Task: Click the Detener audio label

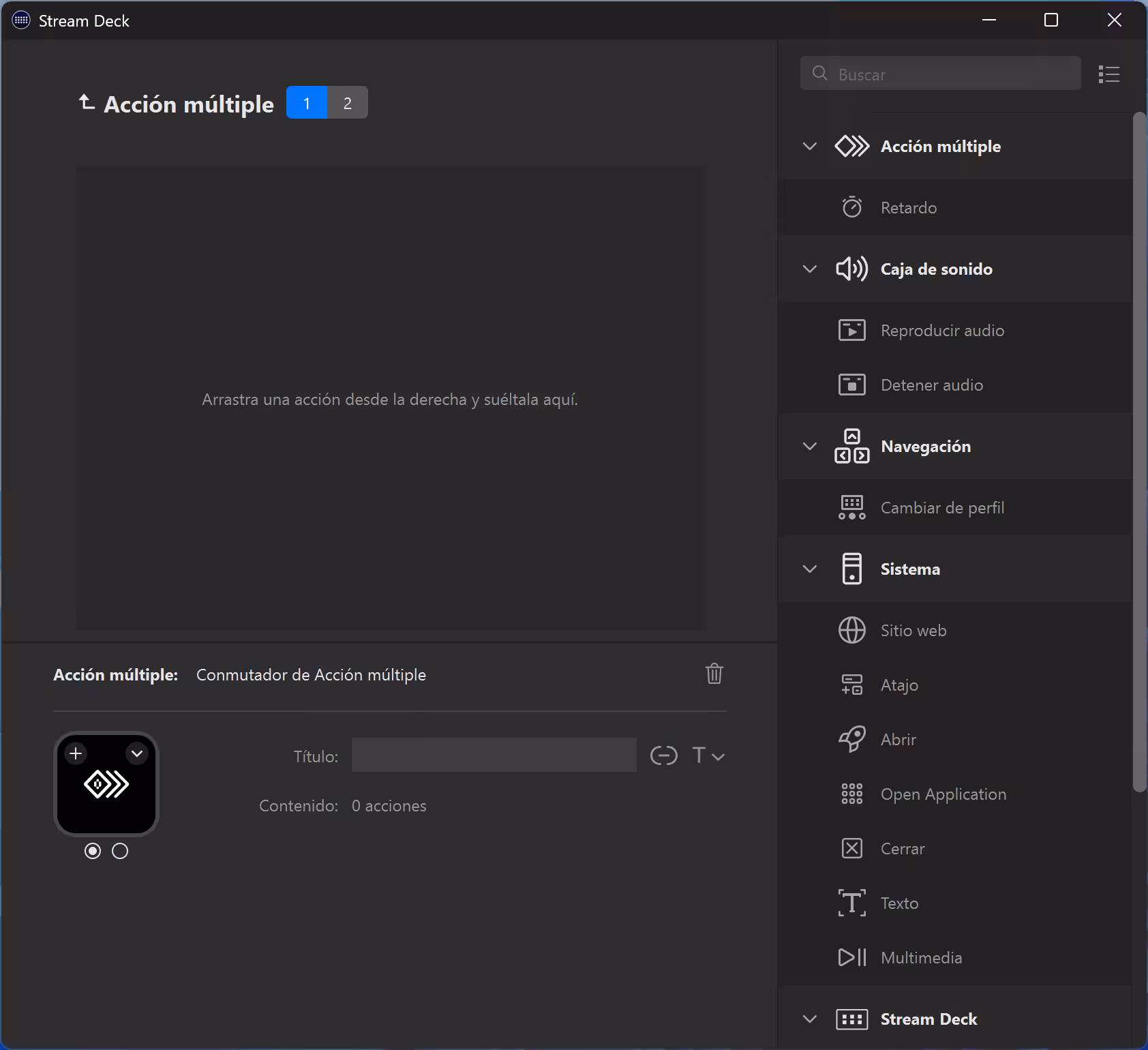Action: pos(932,385)
